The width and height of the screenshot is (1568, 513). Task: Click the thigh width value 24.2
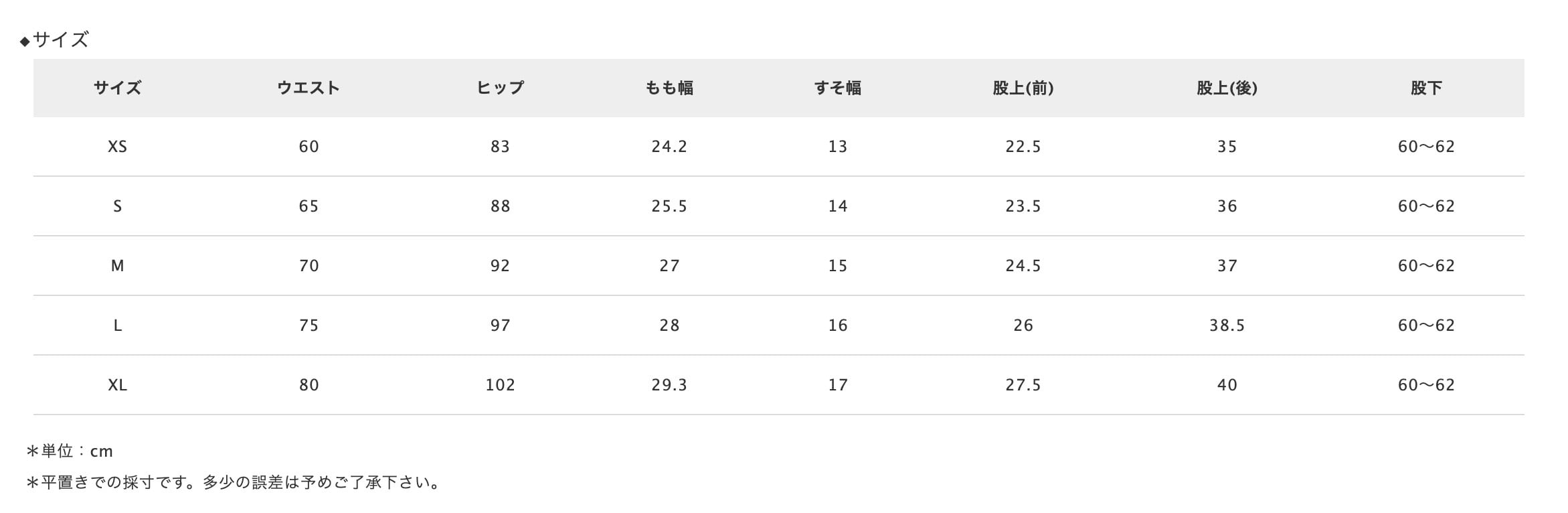(x=669, y=147)
